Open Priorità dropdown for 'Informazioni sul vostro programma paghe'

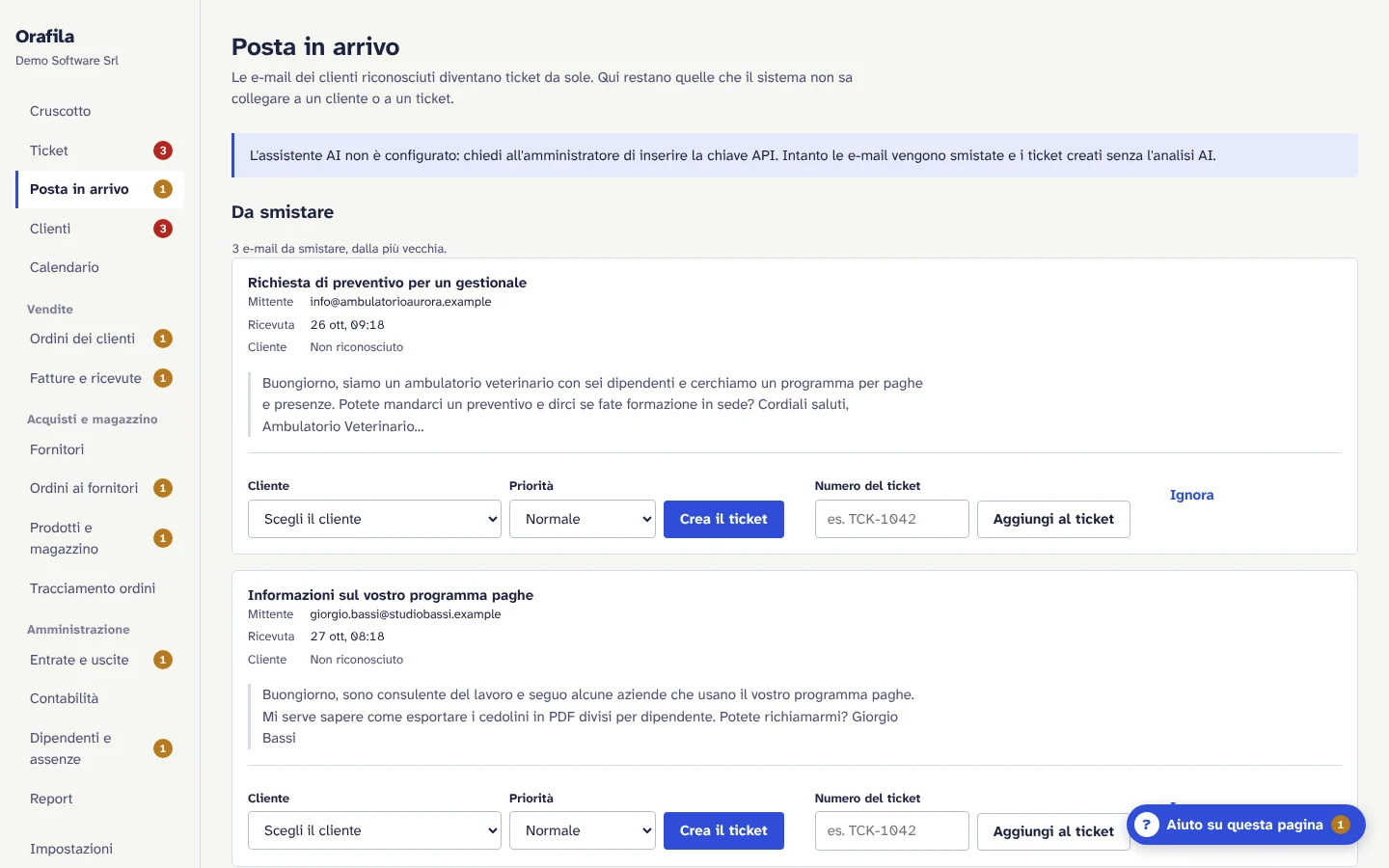point(583,830)
